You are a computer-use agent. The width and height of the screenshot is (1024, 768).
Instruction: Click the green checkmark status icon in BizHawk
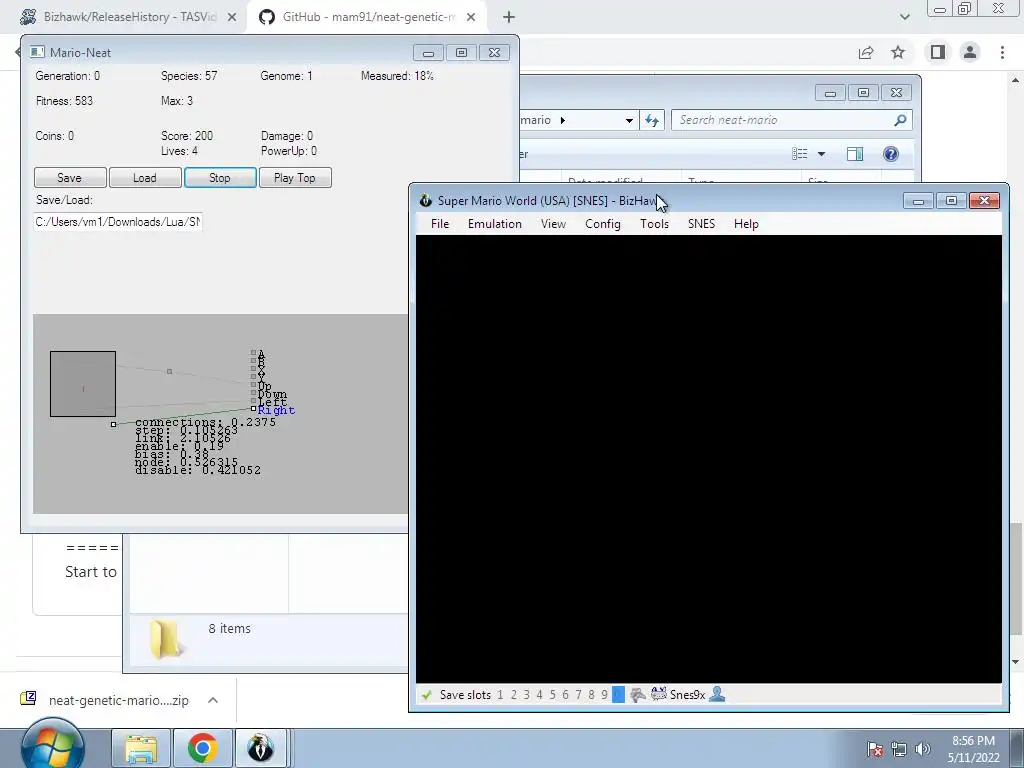[426, 695]
